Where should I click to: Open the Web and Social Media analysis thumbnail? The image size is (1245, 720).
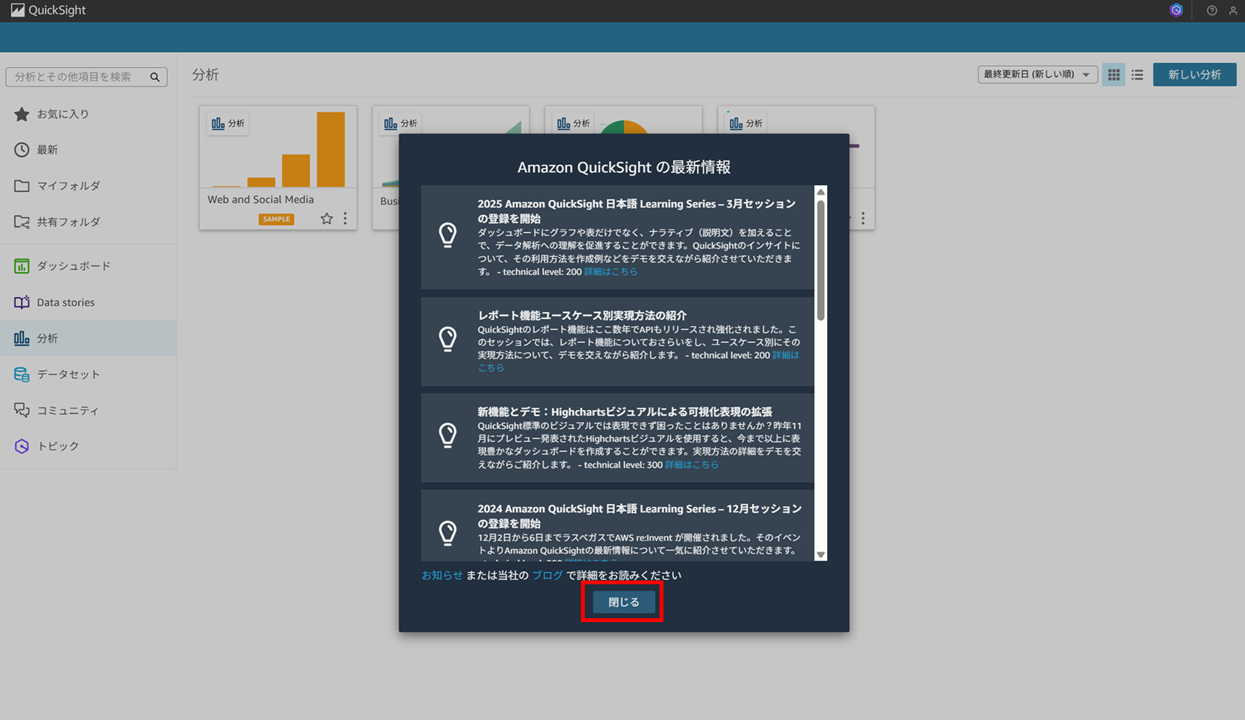(278, 148)
